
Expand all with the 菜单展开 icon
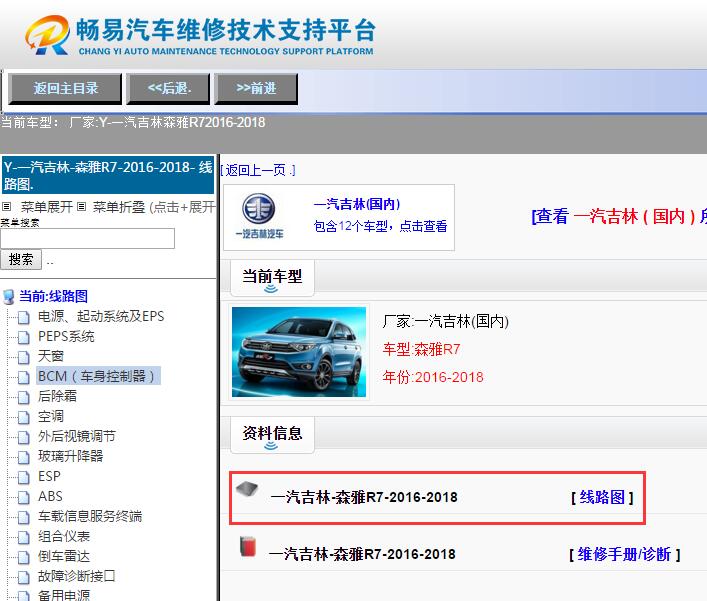(x=6, y=207)
